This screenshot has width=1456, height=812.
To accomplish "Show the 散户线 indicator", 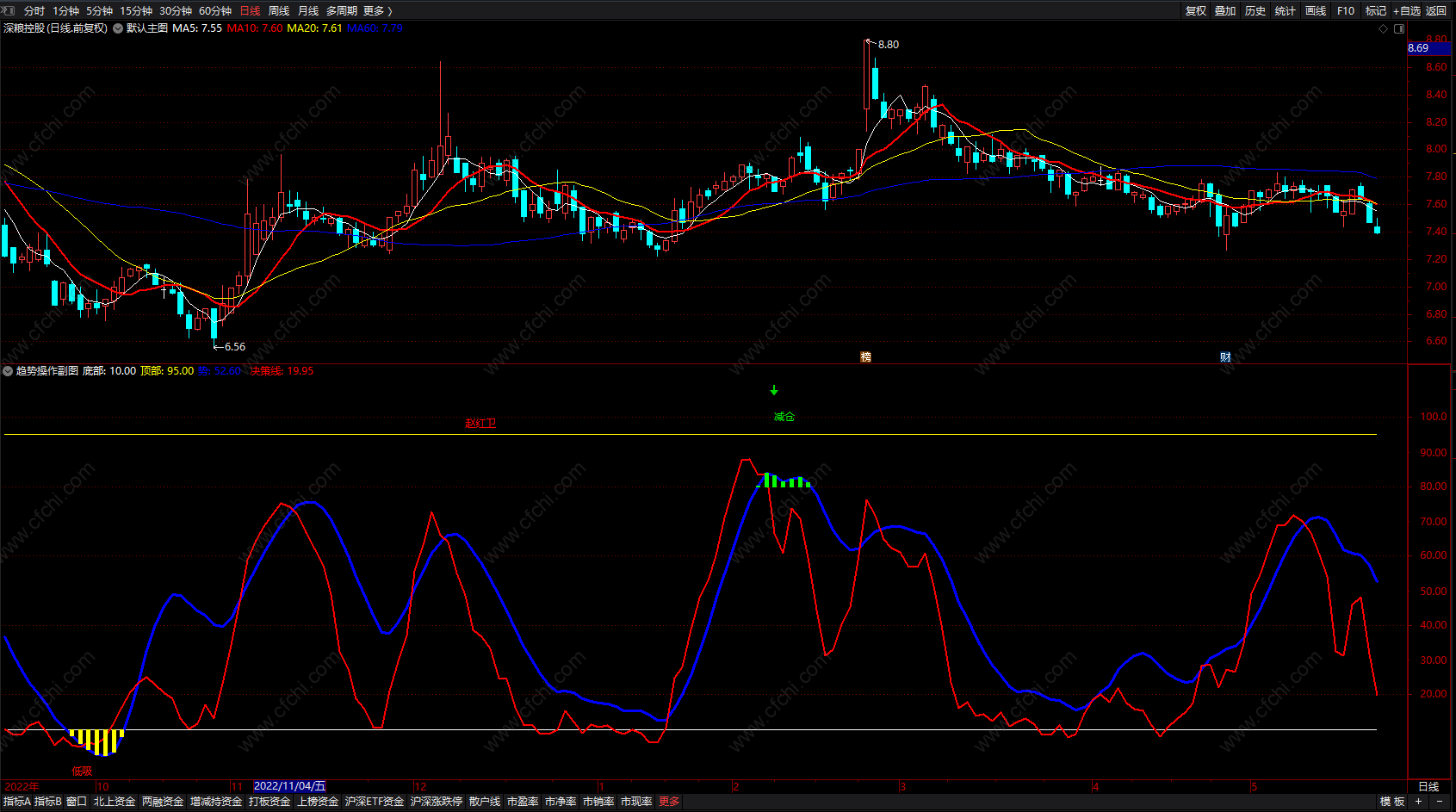I will point(485,802).
